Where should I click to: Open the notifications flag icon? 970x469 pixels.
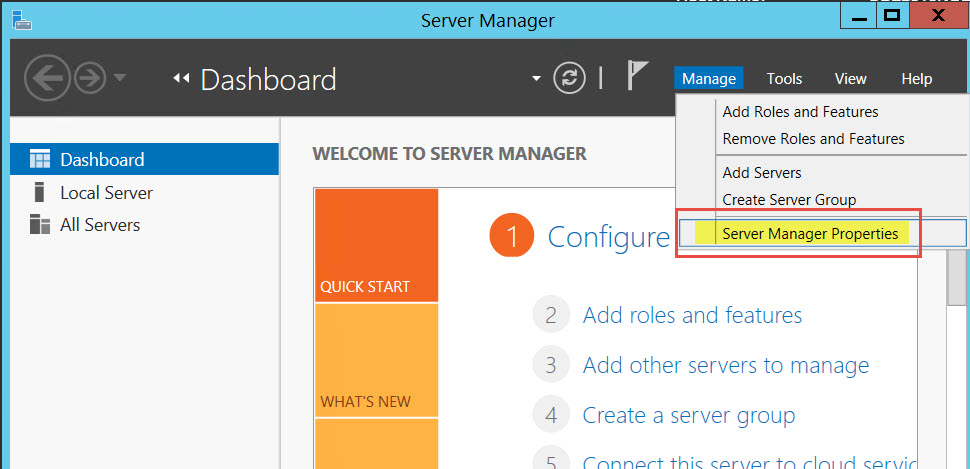[636, 76]
